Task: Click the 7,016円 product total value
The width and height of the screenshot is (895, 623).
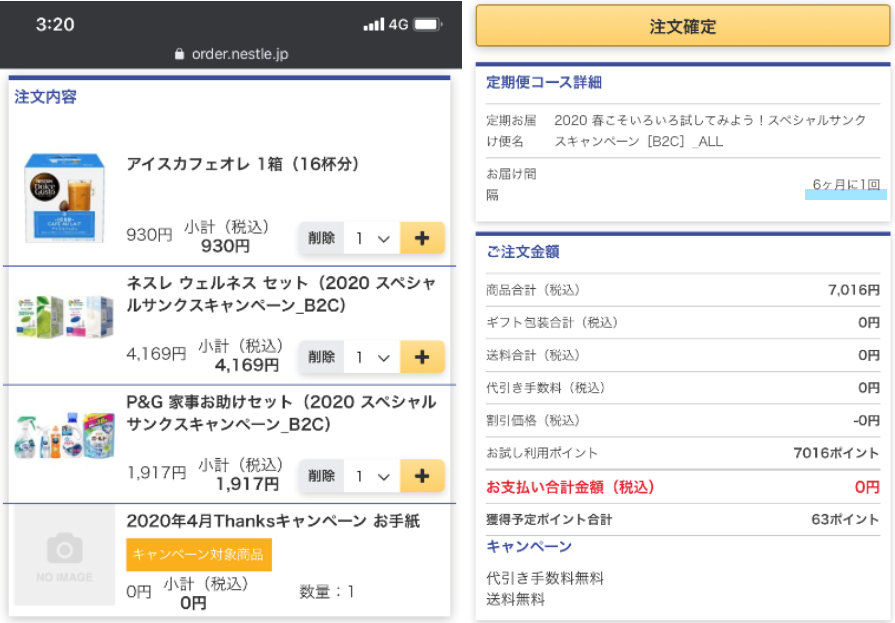Action: [x=854, y=290]
